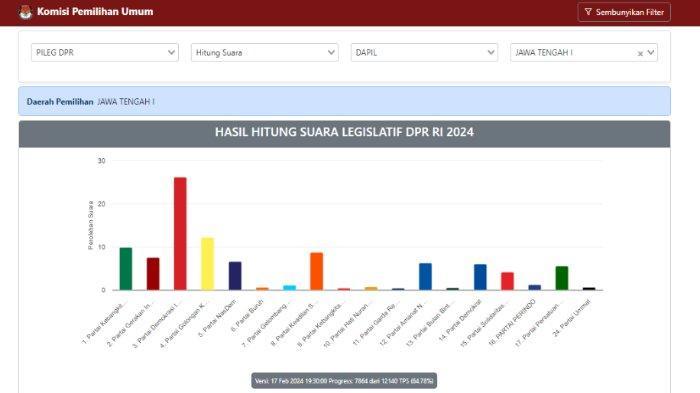
Task: Click the dark green Partai Persatuan bar
Action: [562, 278]
